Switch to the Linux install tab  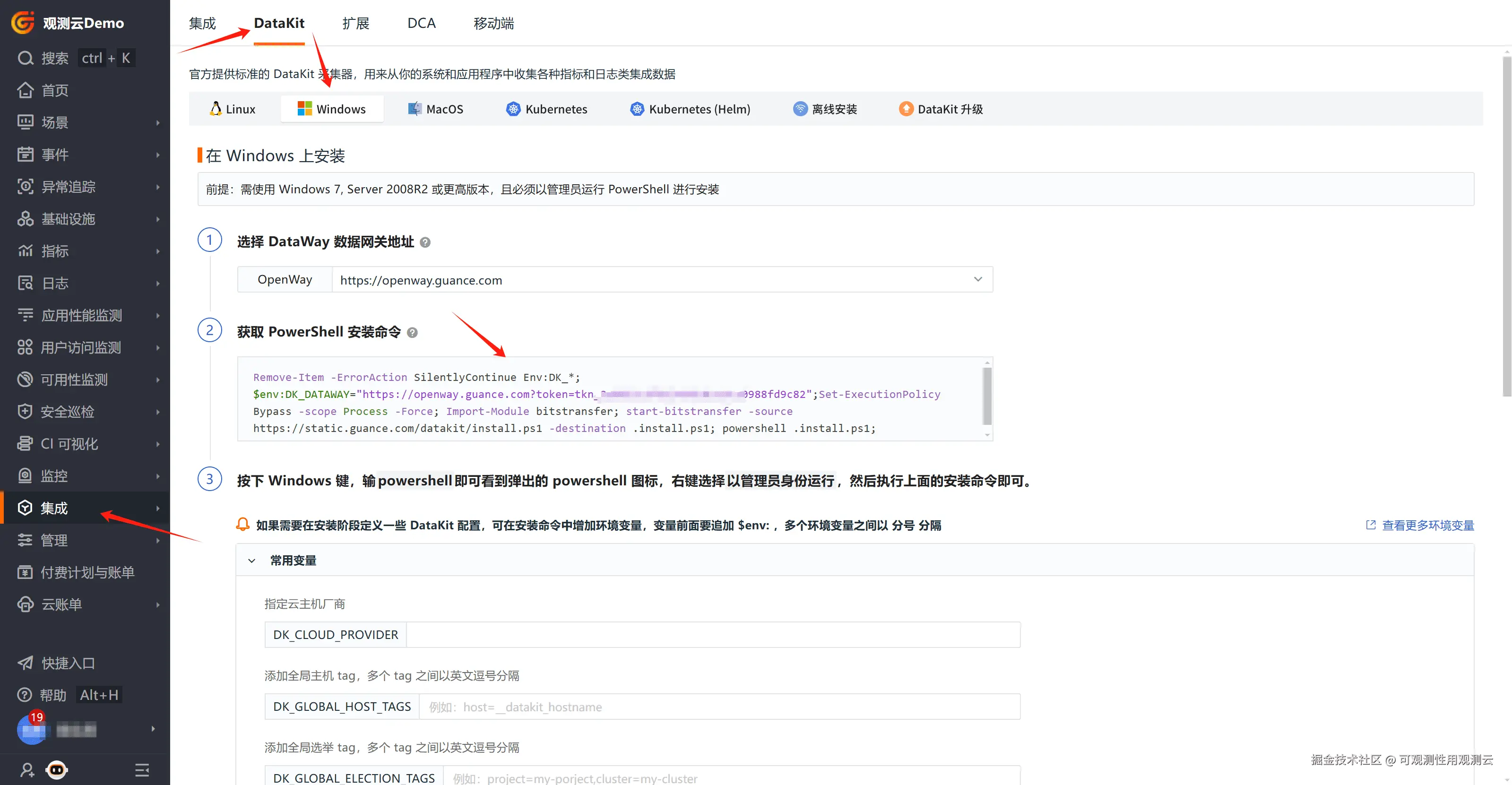tap(233, 109)
